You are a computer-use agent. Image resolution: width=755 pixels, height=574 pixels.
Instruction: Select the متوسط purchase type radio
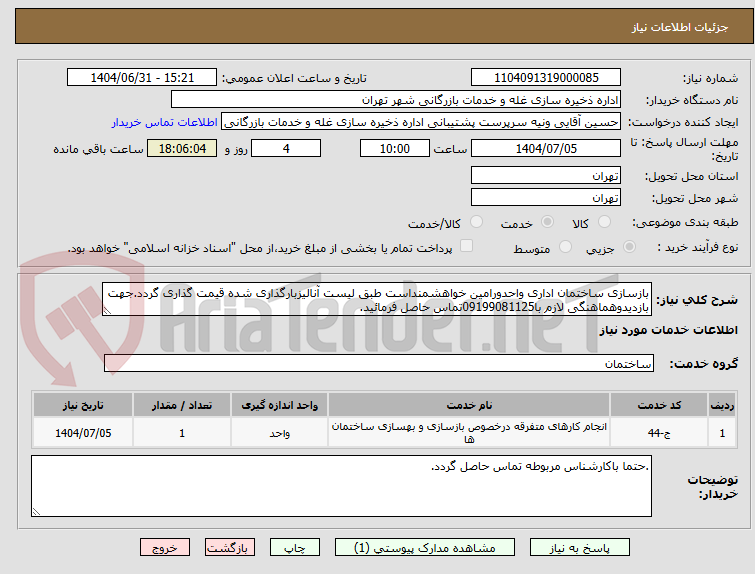[x=565, y=247]
